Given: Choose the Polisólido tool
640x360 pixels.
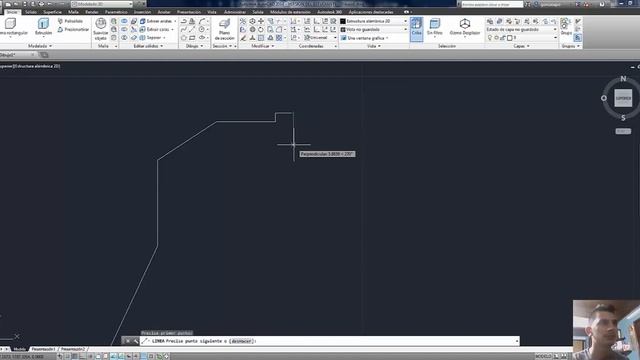Looking at the screenshot, I should 70,21.
